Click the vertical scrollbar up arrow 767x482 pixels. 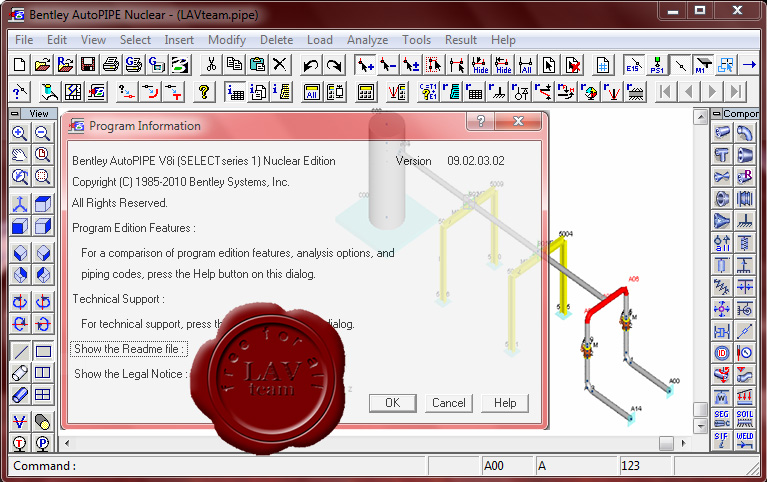click(700, 116)
